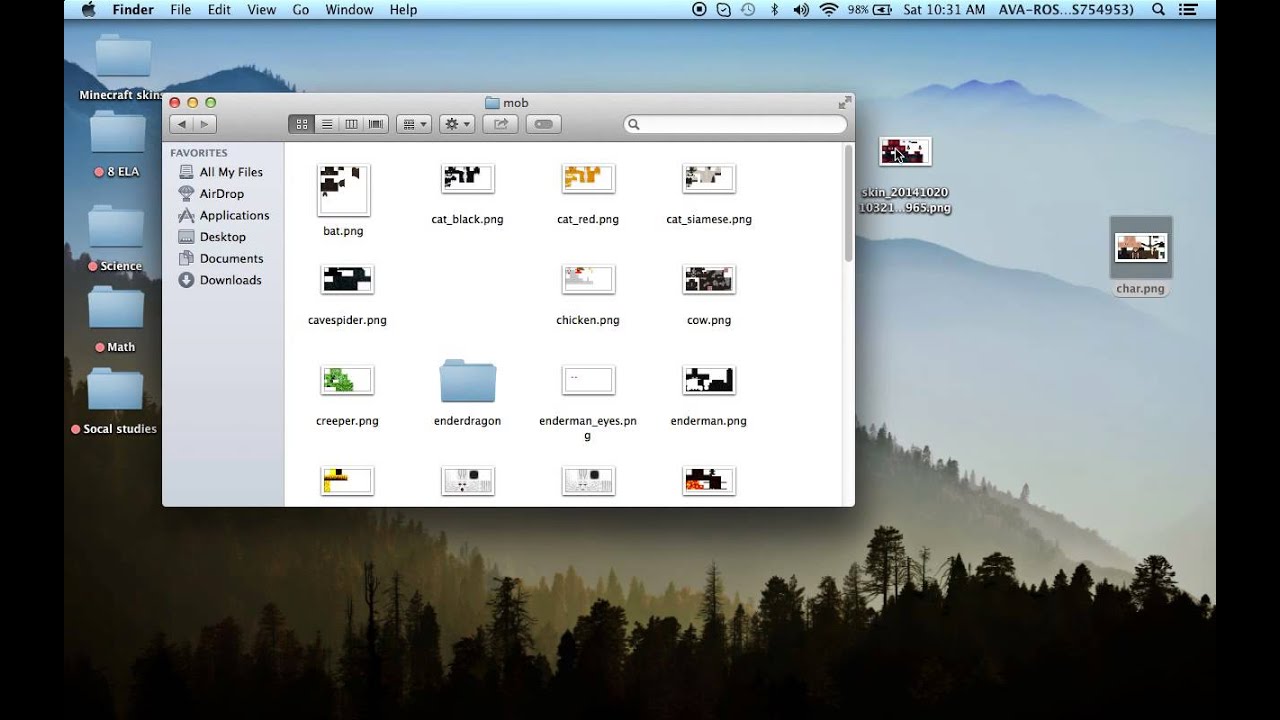Click the Wi-Fi menu bar icon
Image resolution: width=1280 pixels, height=720 pixels.
(x=828, y=9)
